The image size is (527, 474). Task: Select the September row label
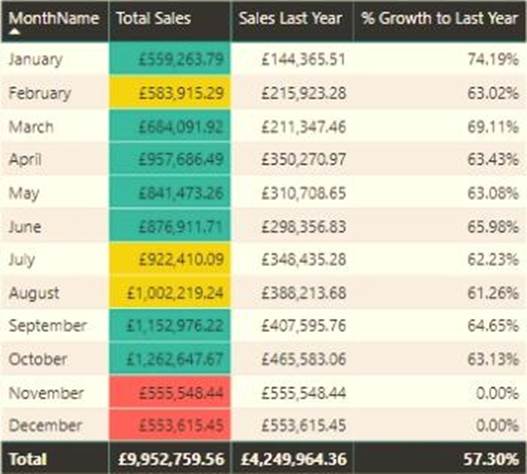(x=48, y=326)
